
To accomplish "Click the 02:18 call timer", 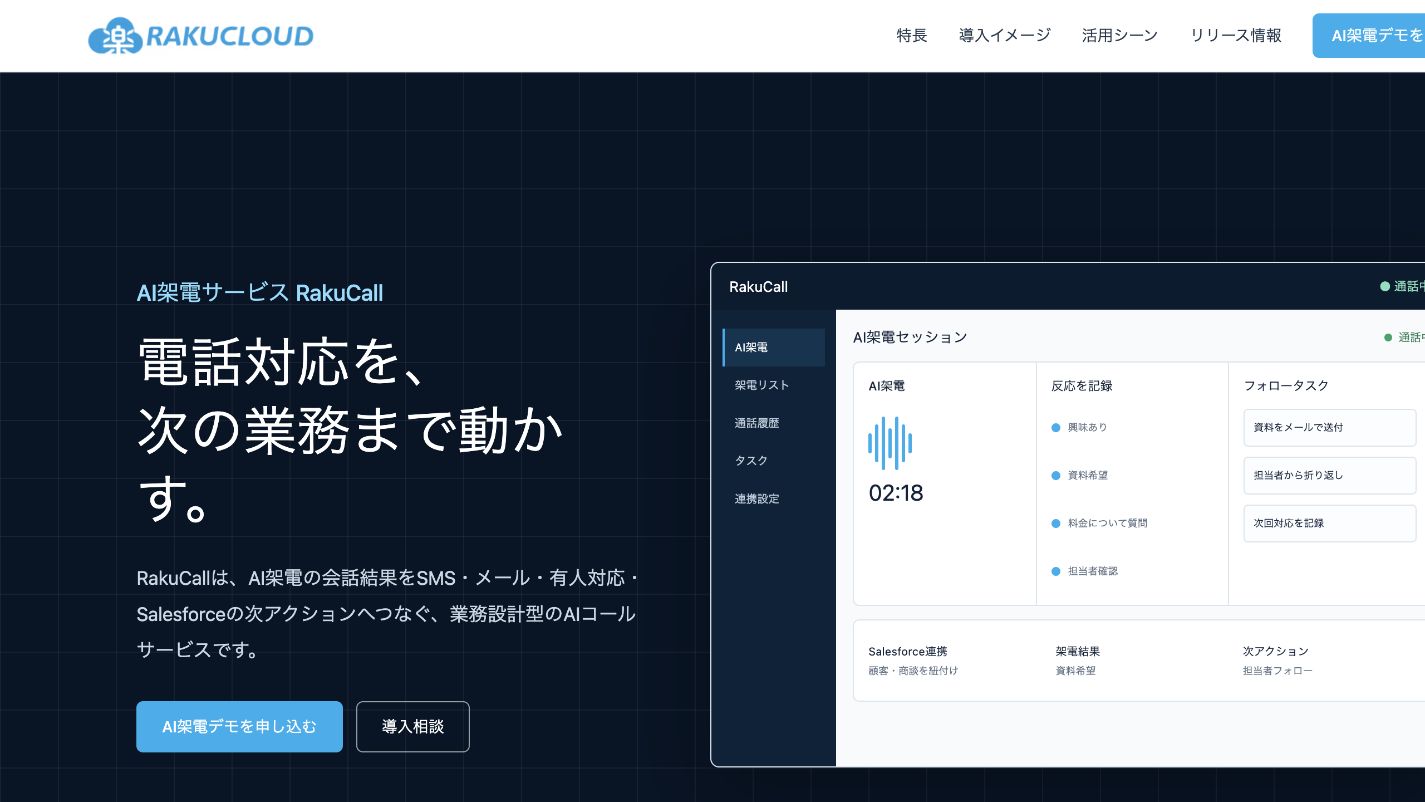I will (x=896, y=493).
